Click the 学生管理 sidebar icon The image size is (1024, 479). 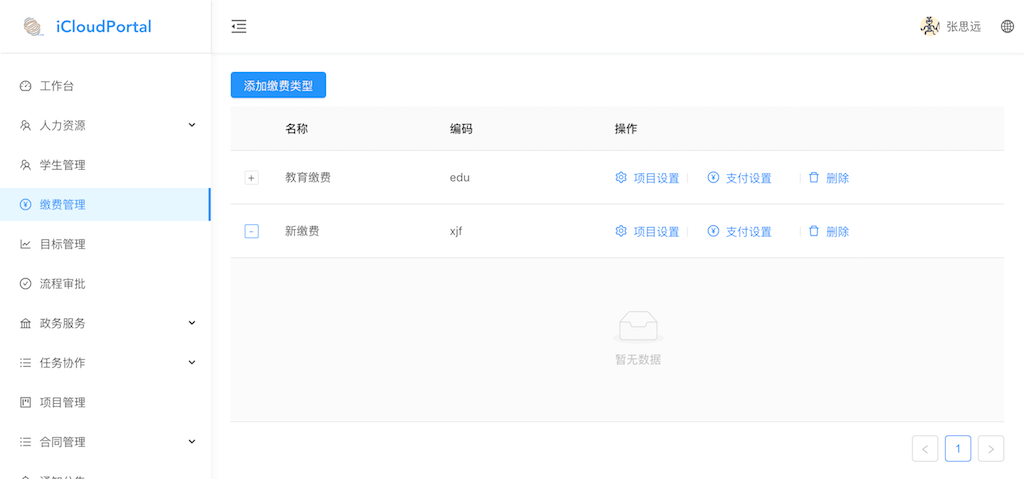(25, 165)
